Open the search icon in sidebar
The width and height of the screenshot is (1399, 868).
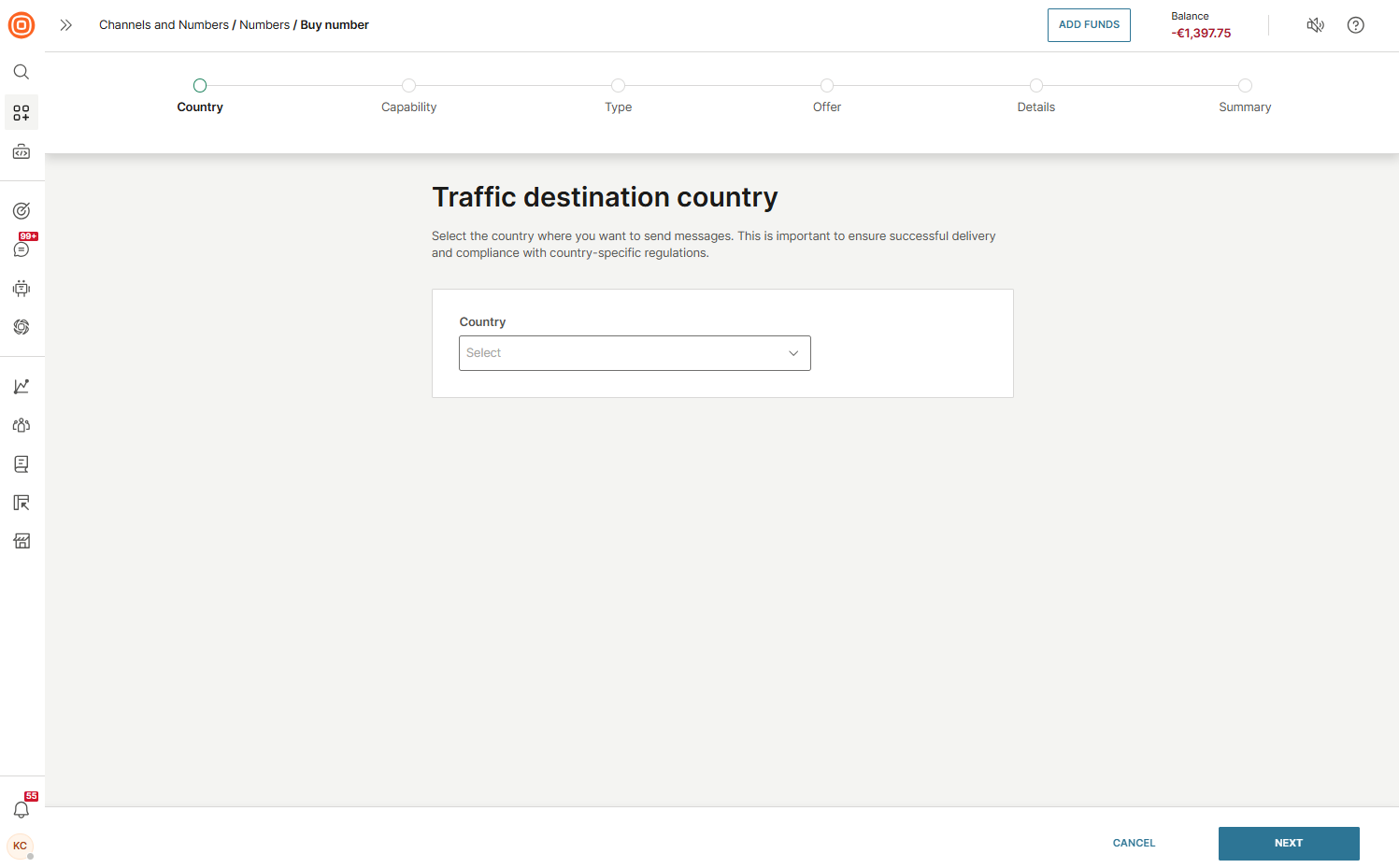pos(21,72)
